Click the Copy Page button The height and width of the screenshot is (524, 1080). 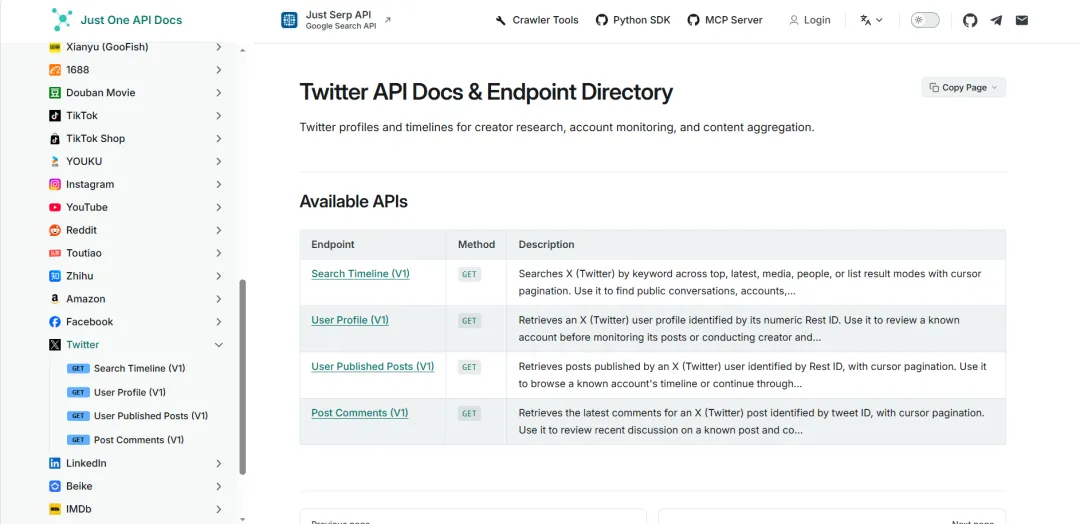pyautogui.click(x=964, y=87)
